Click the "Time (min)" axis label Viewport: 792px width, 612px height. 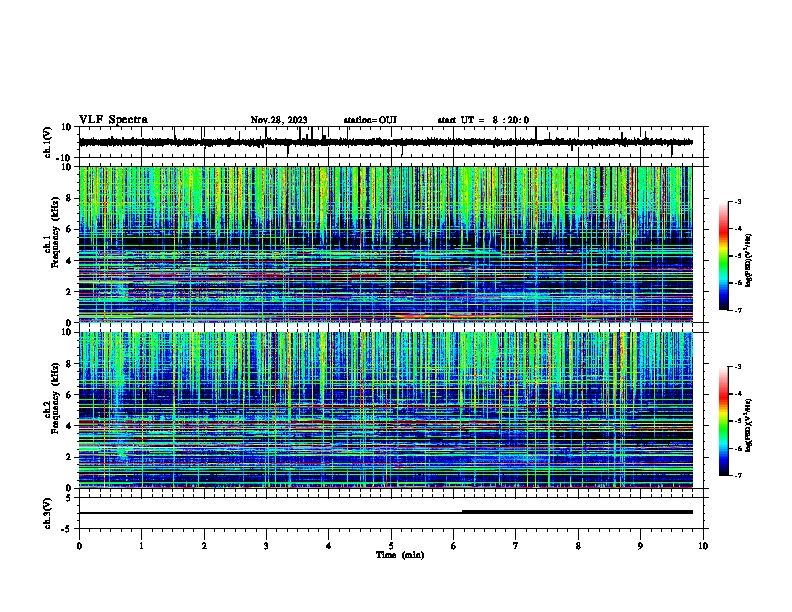(400, 555)
